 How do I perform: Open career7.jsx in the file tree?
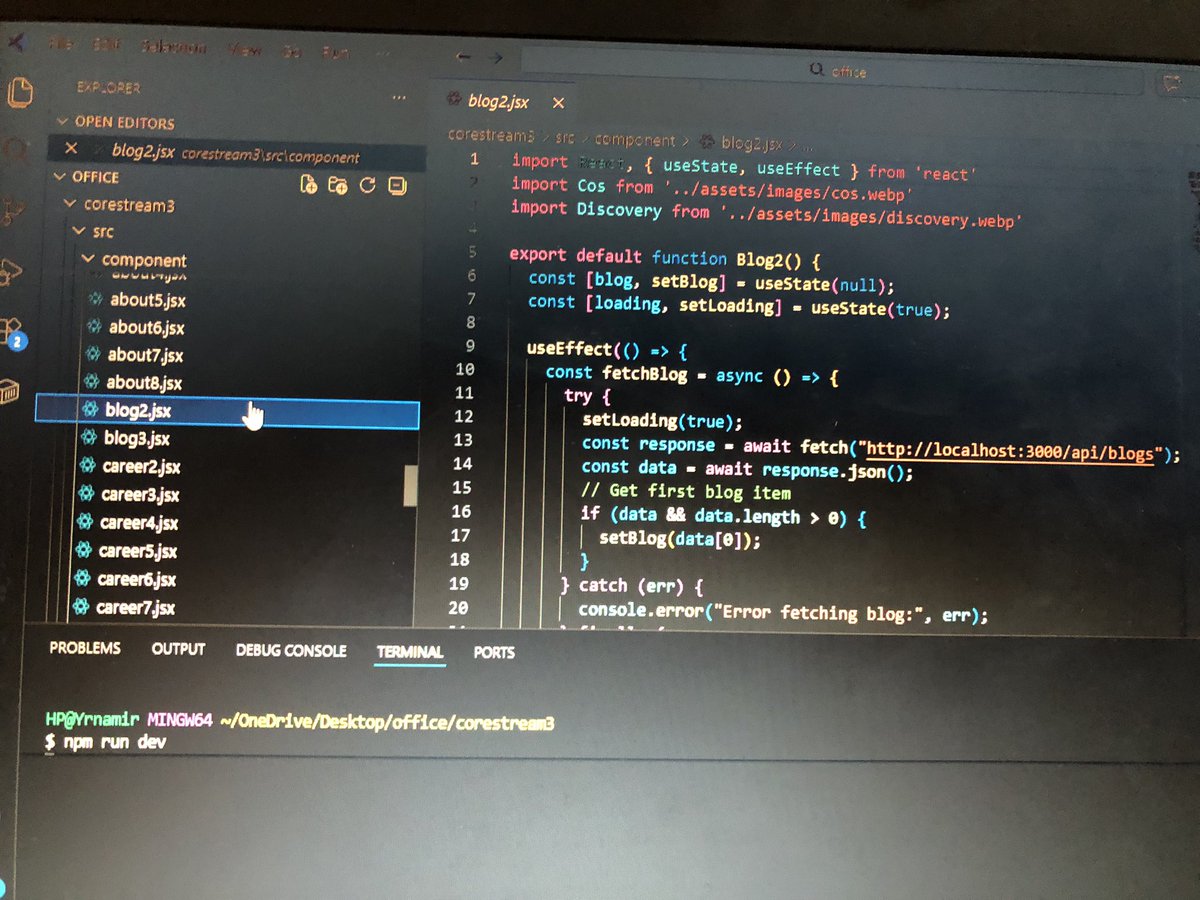(135, 607)
